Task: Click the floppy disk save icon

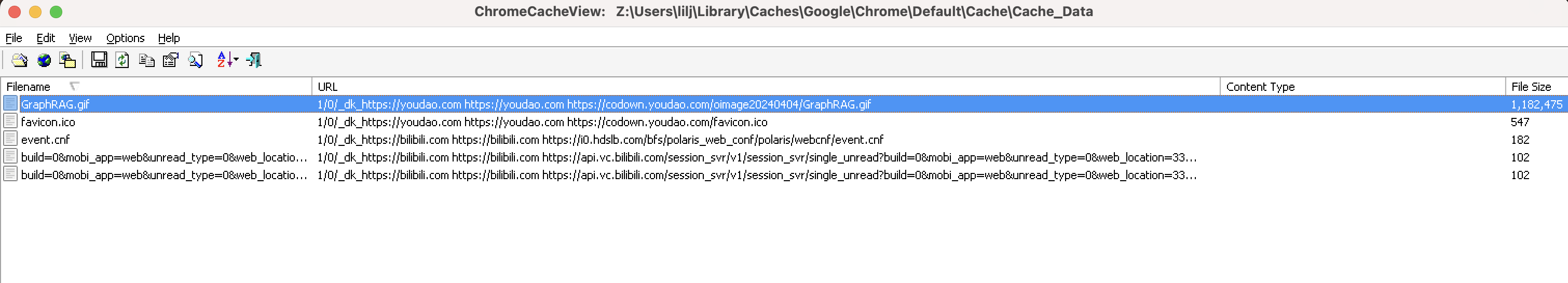Action: [x=99, y=60]
